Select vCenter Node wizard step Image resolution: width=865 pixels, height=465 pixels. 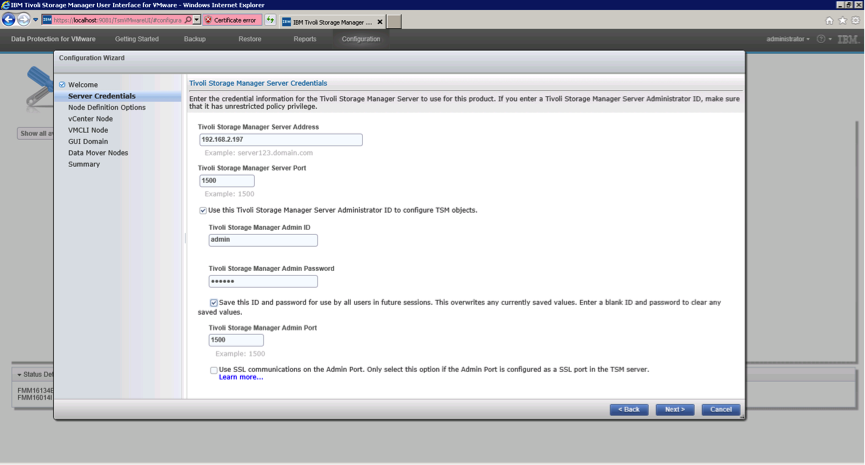[x=90, y=119]
